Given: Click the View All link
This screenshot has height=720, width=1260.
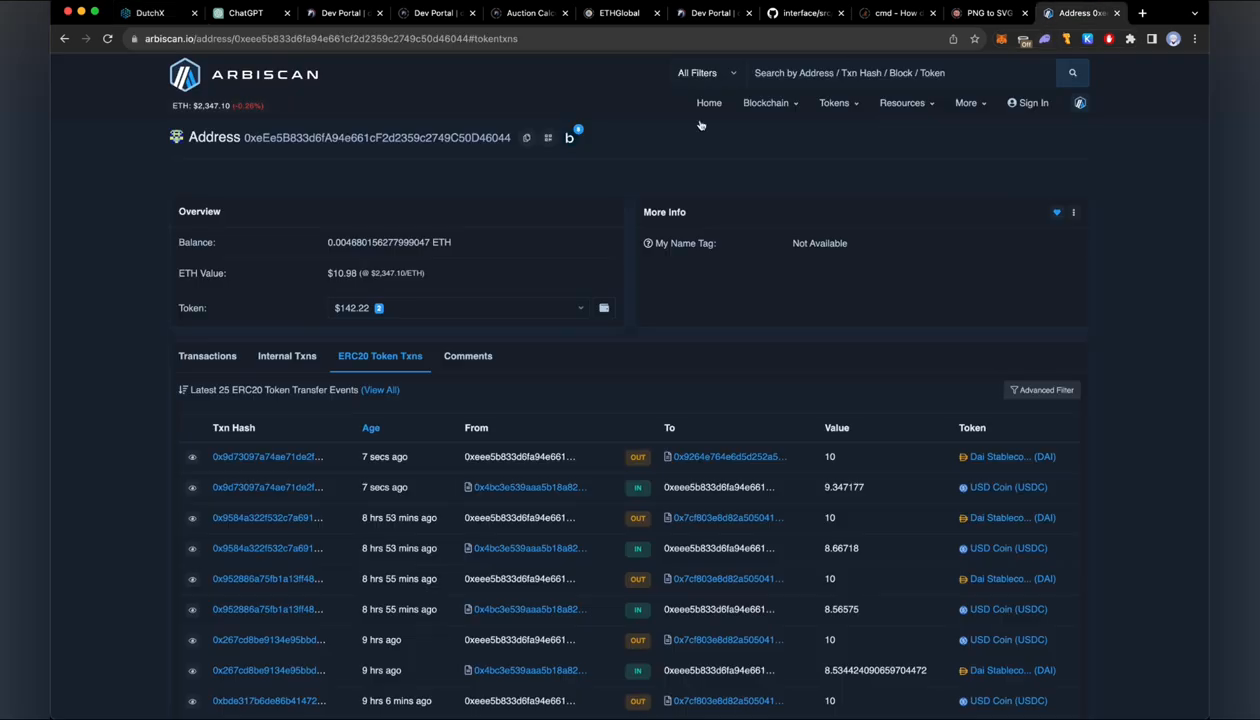Looking at the screenshot, I should 380,390.
